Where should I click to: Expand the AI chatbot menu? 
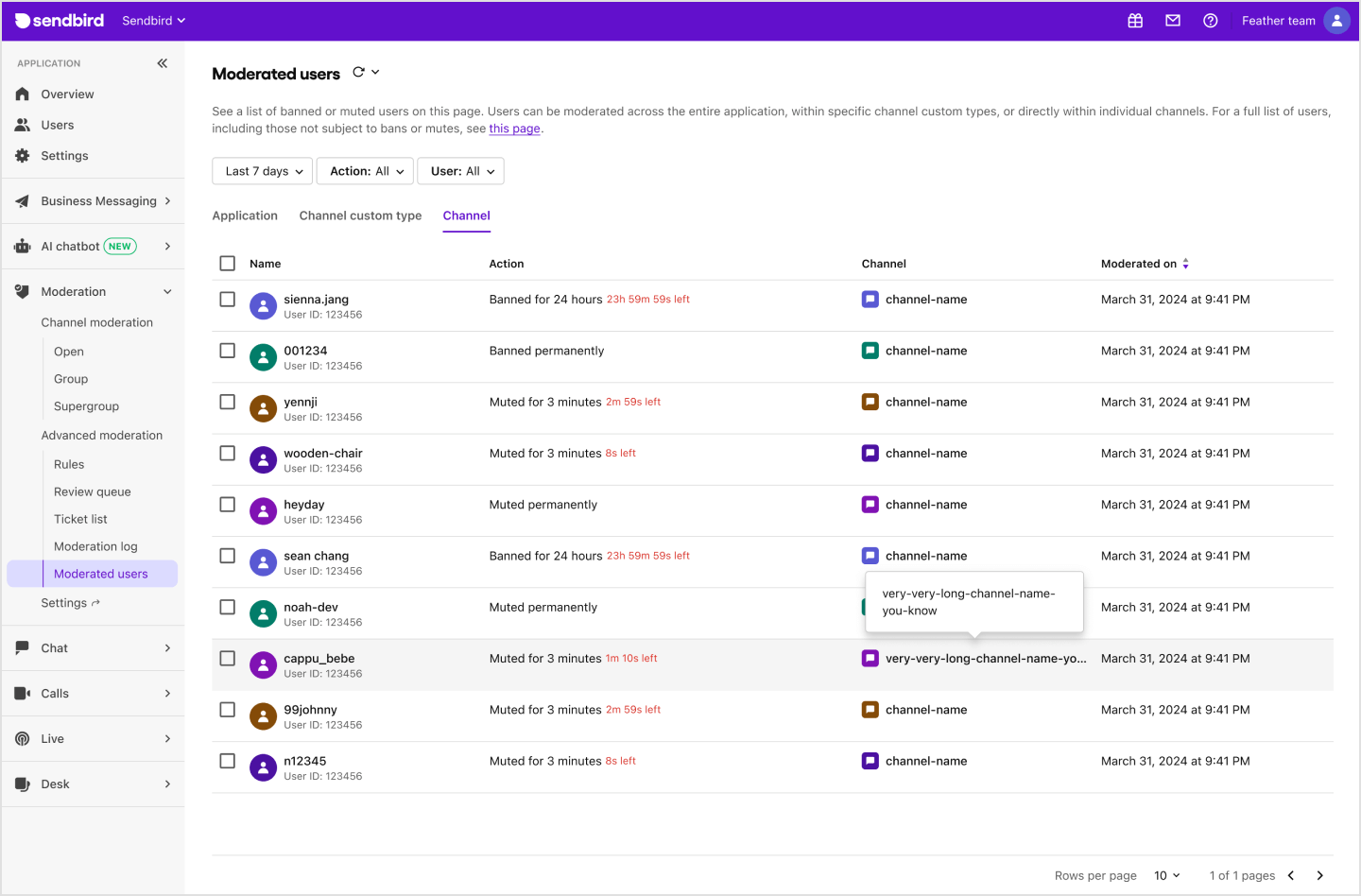94,247
